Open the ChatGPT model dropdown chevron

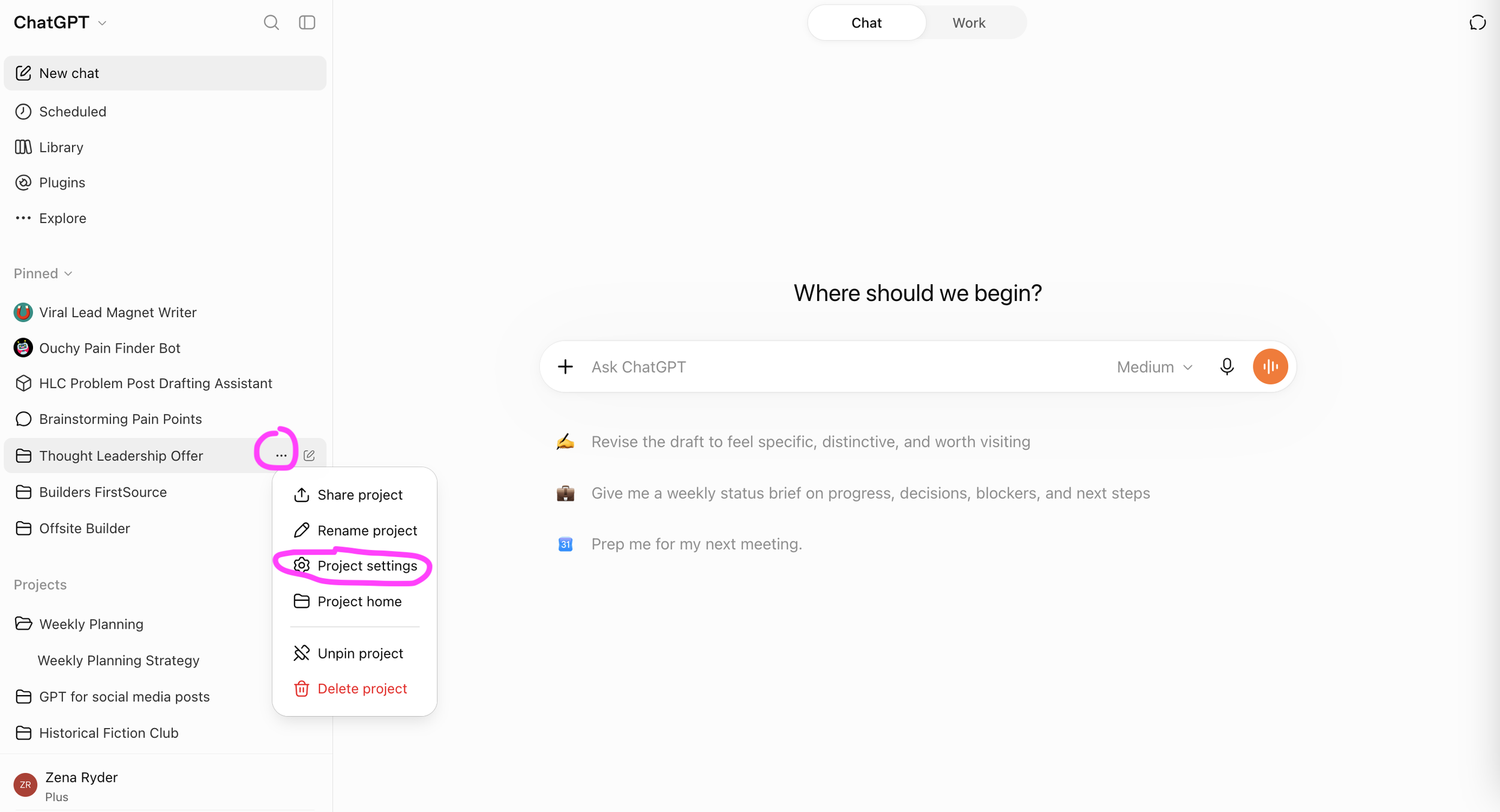click(103, 23)
